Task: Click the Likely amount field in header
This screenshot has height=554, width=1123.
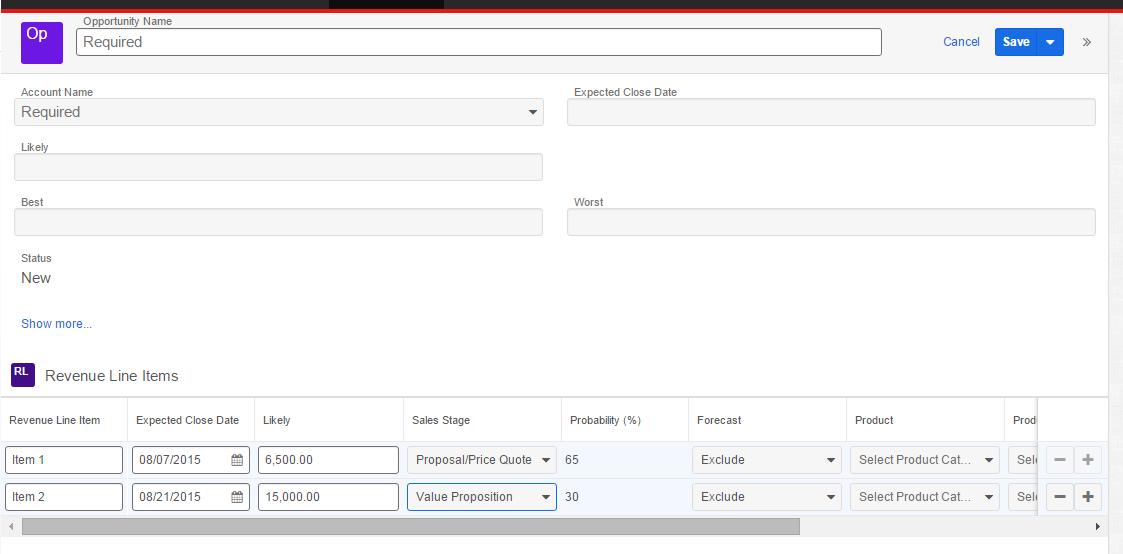Action: point(278,167)
